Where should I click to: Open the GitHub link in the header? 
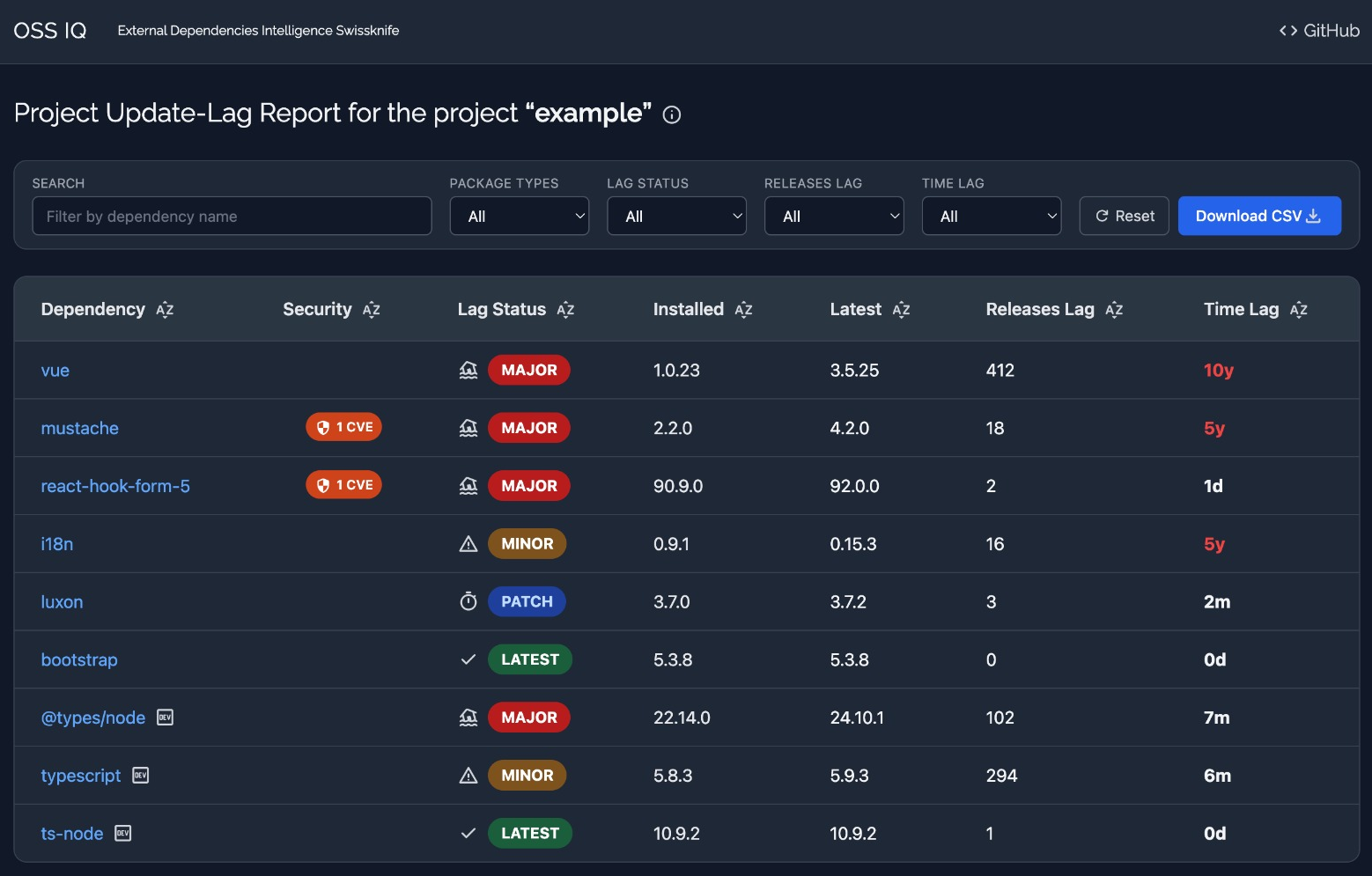[1318, 29]
